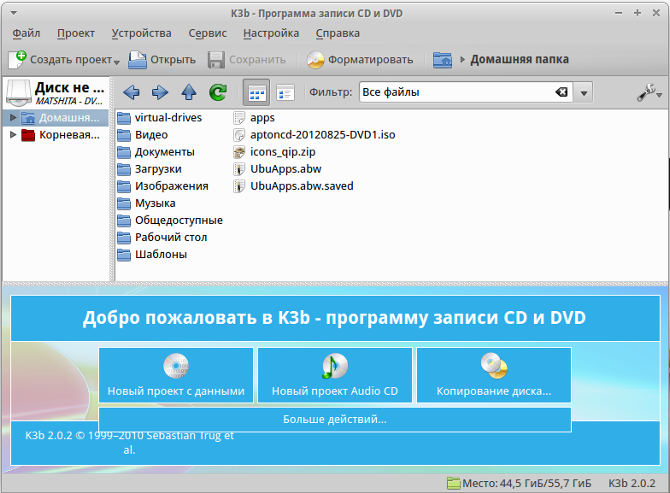Go forward with the right arrow
The width and height of the screenshot is (670, 493).
160,92
